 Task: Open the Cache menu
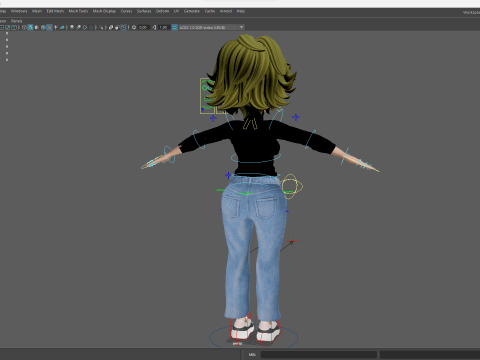click(x=210, y=11)
